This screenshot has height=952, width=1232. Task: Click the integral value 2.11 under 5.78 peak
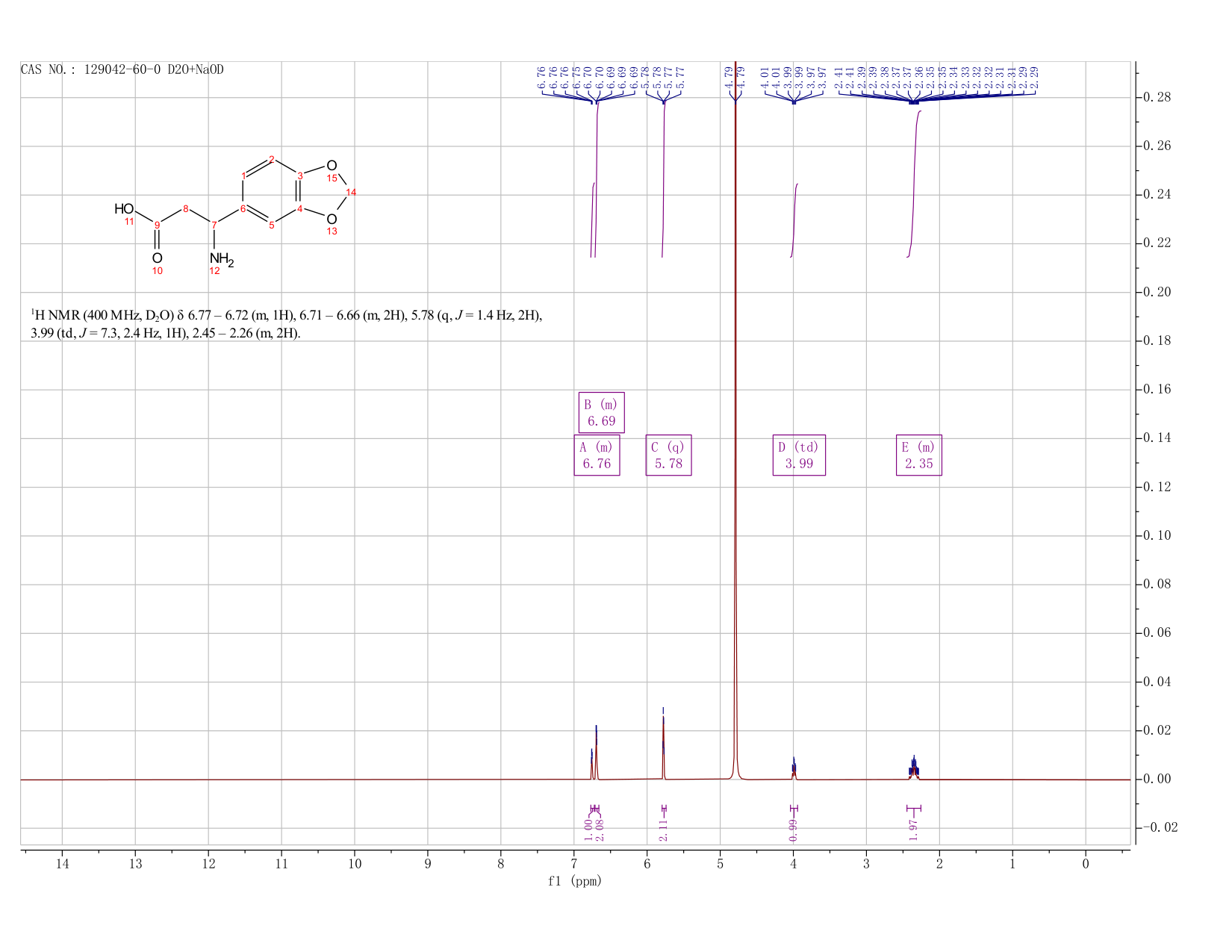coord(663,829)
